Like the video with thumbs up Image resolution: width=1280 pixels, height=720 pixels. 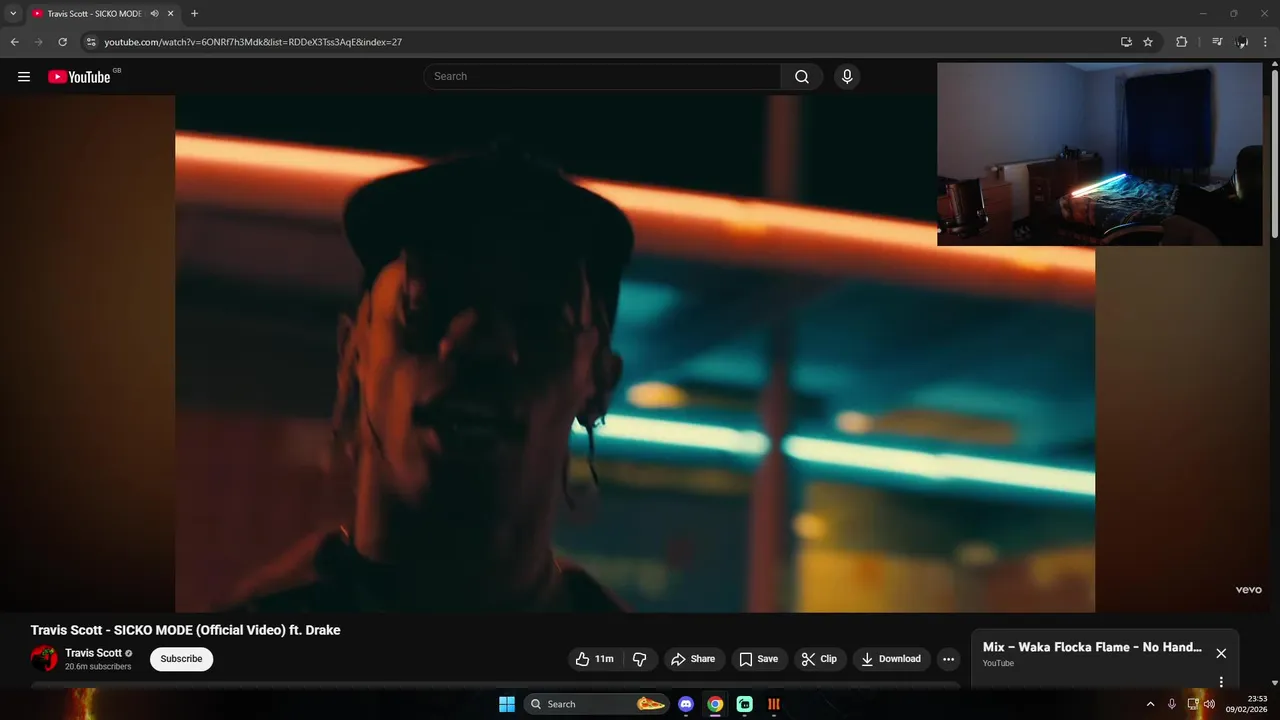595,659
